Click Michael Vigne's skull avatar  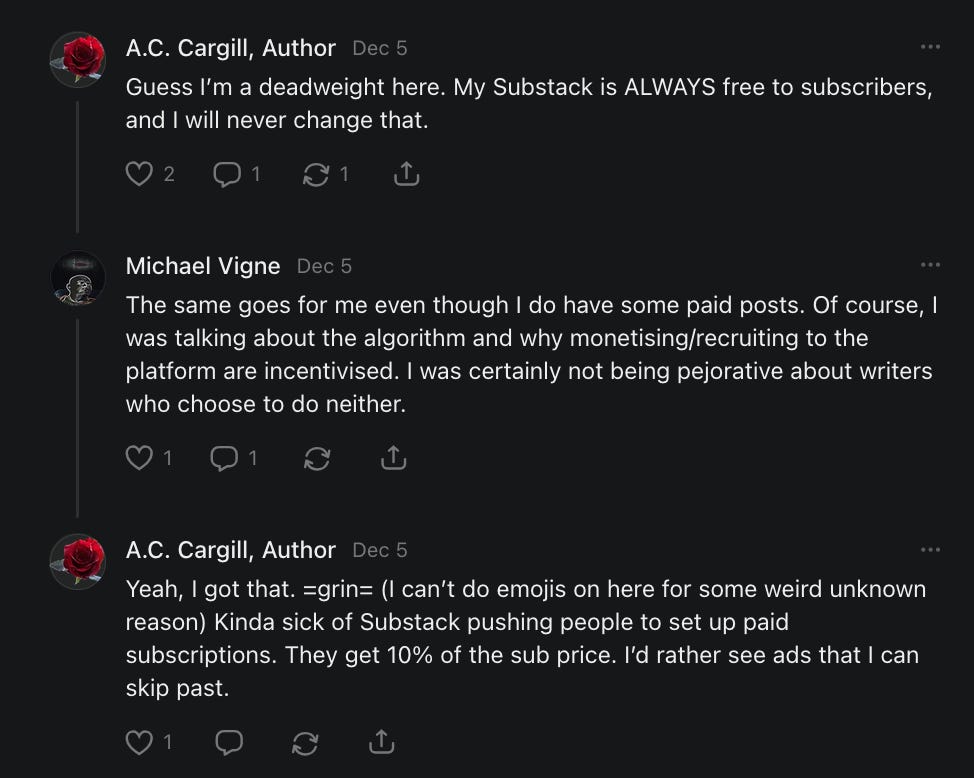point(78,279)
